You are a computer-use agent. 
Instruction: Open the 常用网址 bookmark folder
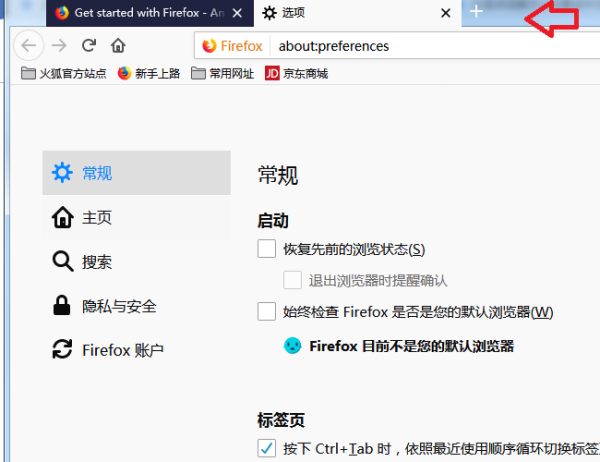[x=222, y=73]
